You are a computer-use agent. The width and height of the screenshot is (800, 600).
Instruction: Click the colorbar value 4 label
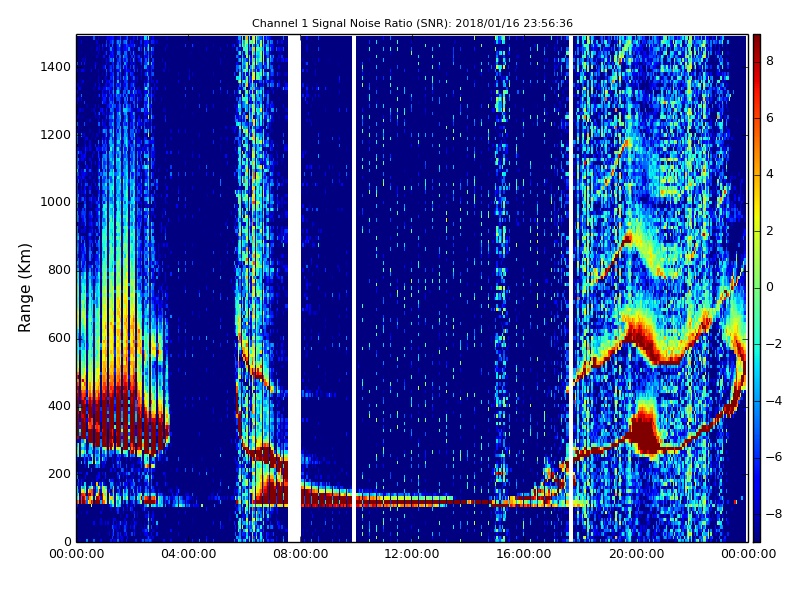coord(770,174)
